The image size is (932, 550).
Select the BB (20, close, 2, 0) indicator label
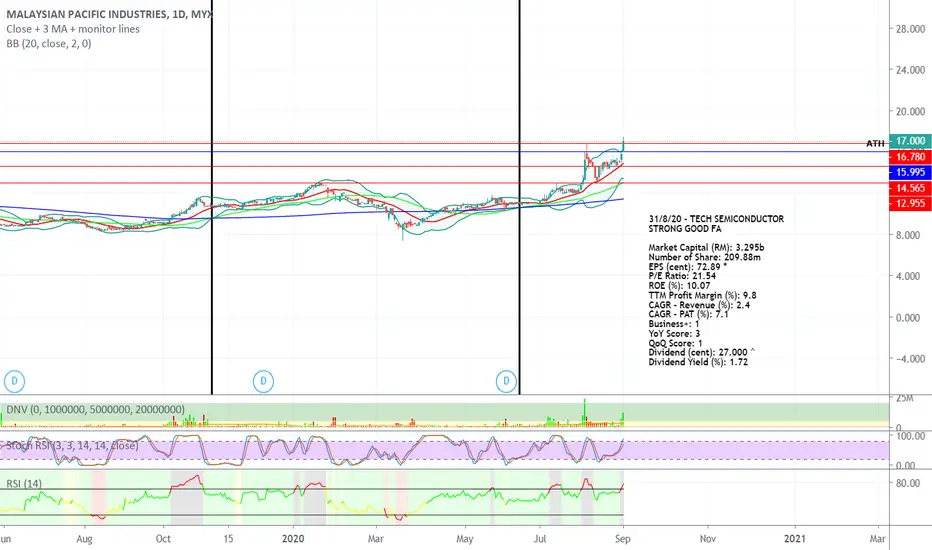[49, 43]
